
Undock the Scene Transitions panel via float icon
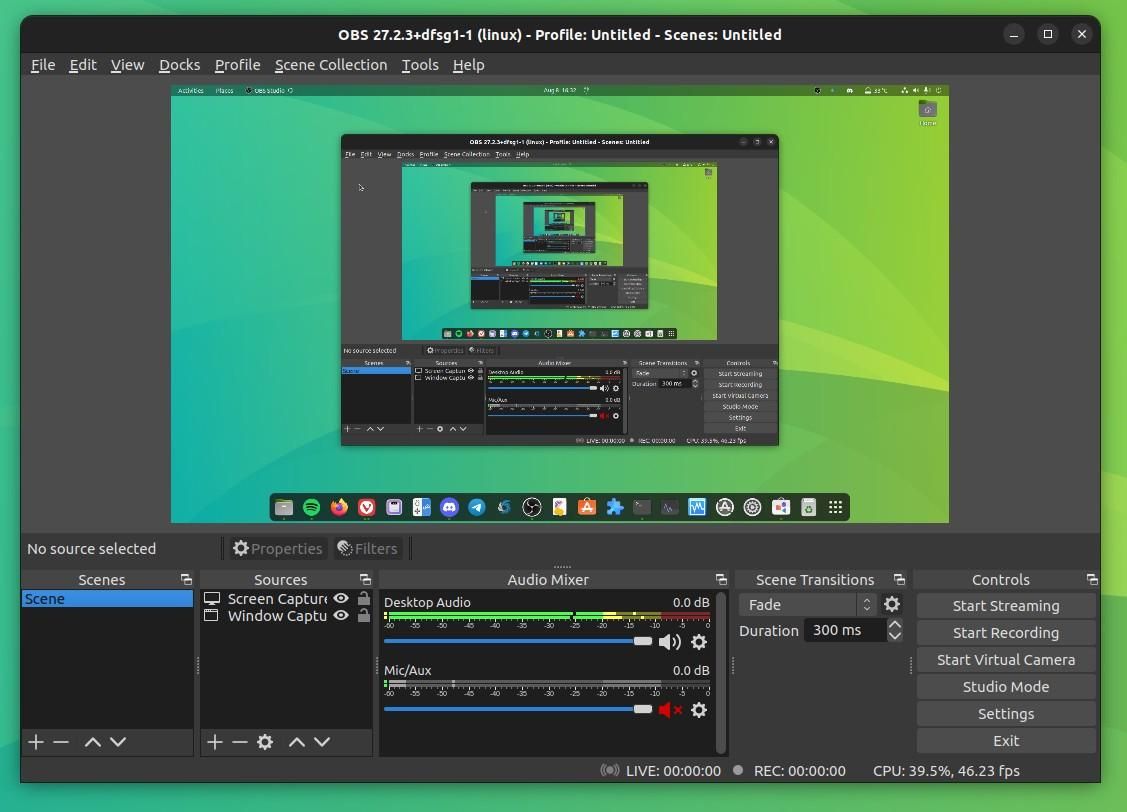[x=899, y=579]
